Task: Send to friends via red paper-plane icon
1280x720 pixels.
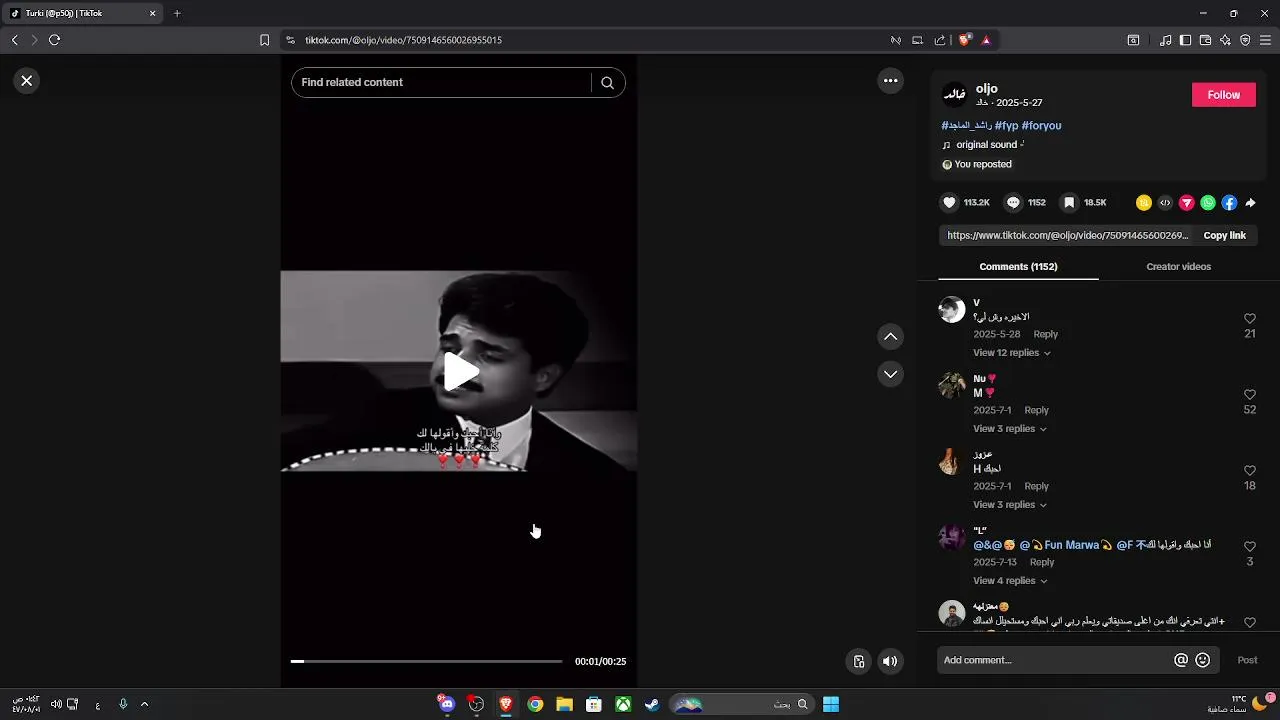Action: click(x=1187, y=203)
